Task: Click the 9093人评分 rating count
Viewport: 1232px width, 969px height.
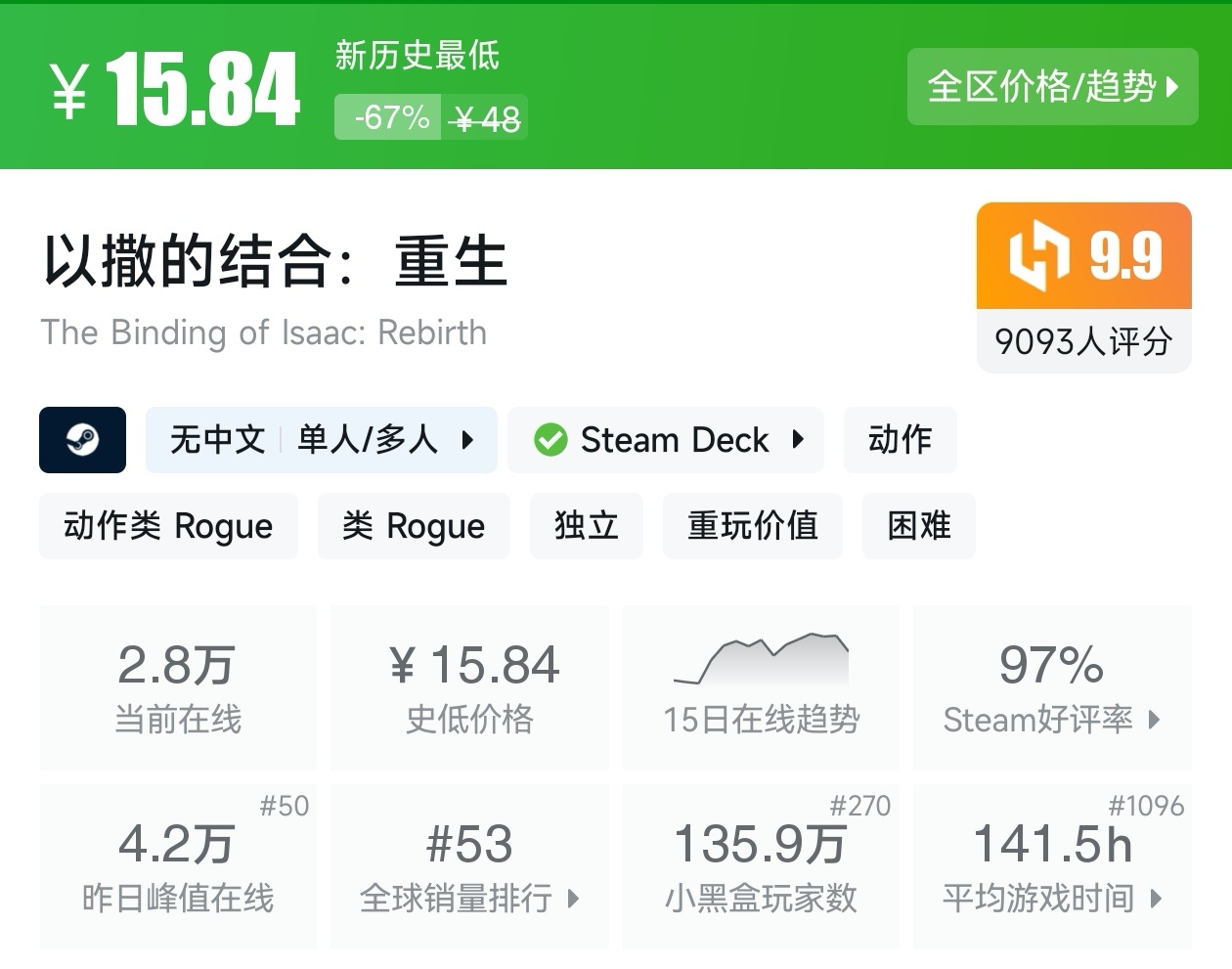Action: 1083,341
